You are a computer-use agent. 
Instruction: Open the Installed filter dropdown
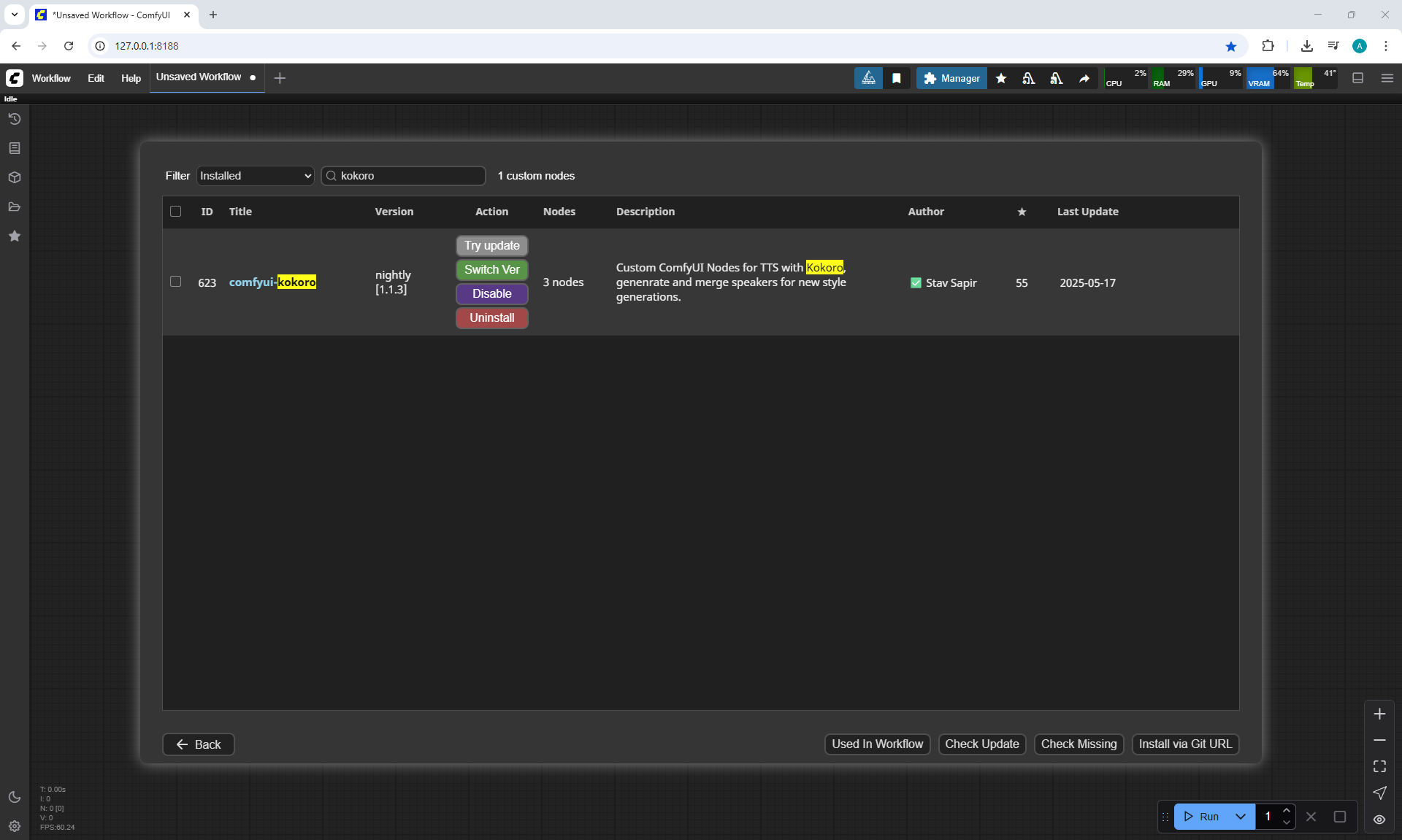[x=255, y=176]
